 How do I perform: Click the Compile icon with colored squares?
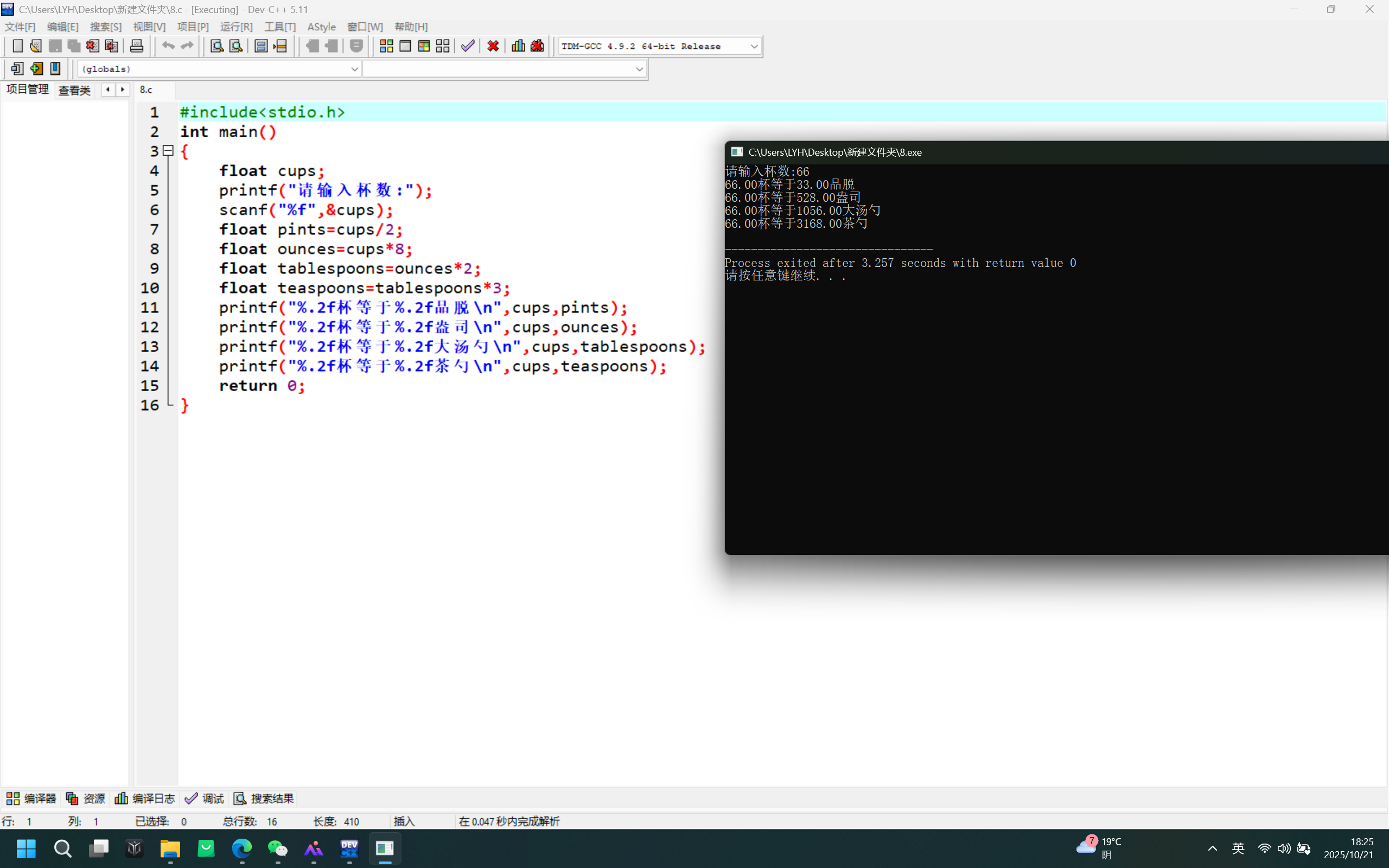[386, 46]
